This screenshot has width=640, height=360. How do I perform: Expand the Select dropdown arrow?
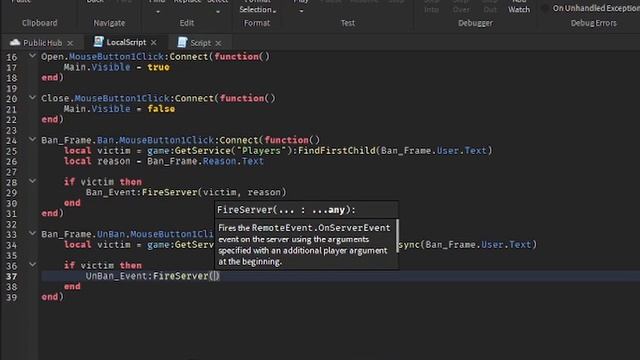pos(218,12)
